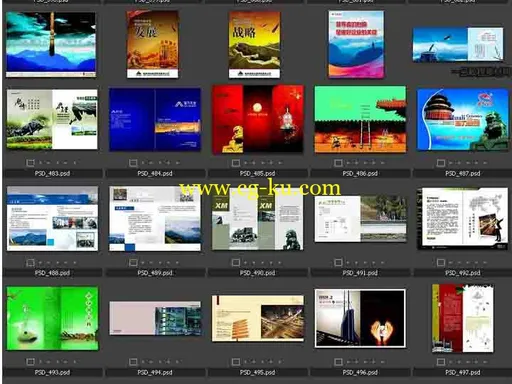Click the rating dots under PSD_484

click(x=161, y=163)
